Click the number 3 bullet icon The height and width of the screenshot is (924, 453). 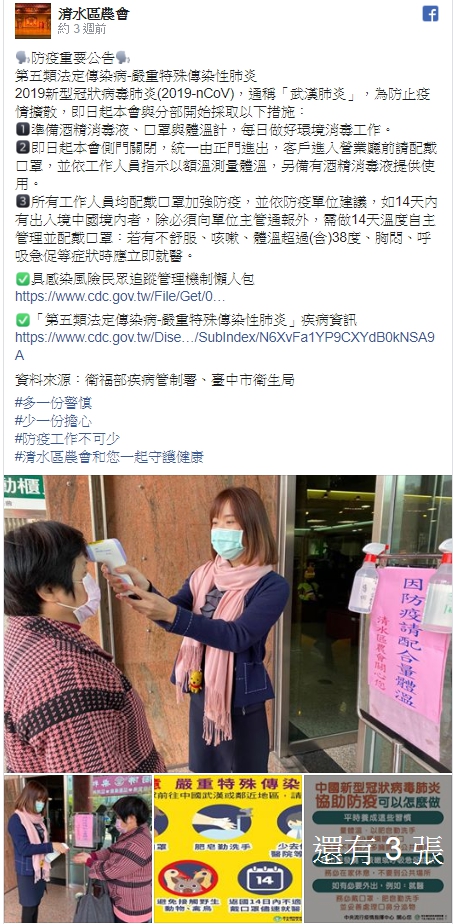[x=22, y=202]
